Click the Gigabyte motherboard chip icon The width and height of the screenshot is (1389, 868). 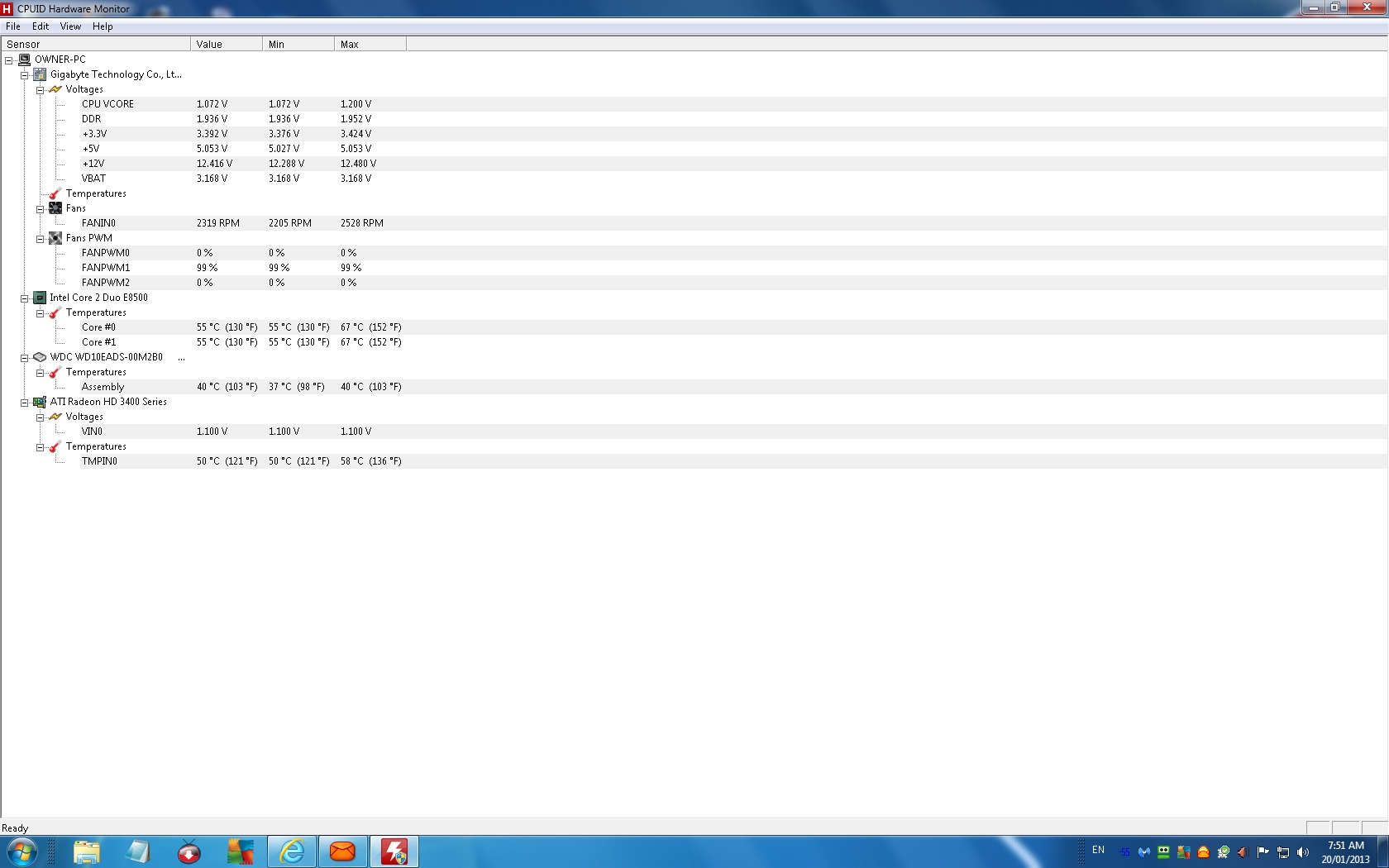click(40, 74)
